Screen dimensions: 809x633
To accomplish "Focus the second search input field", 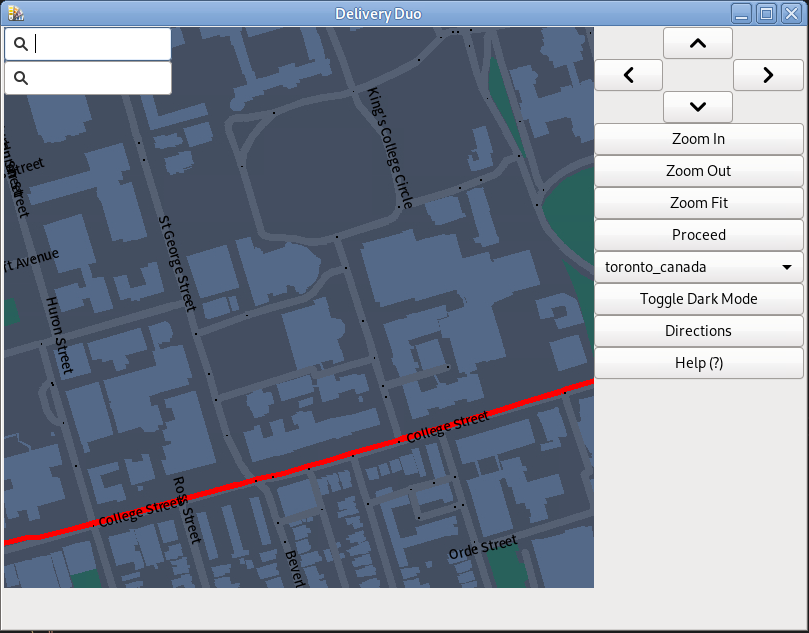I will coord(100,78).
